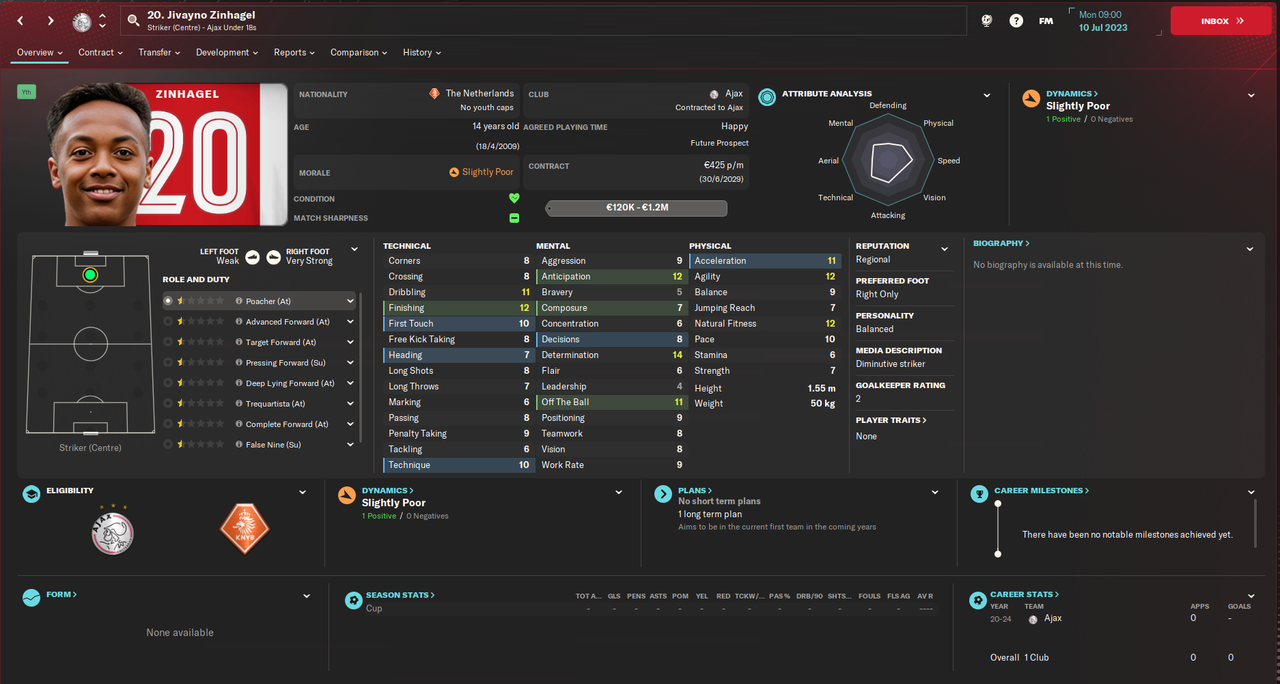The height and width of the screenshot is (684, 1280).
Task: Expand the Poacher role duty dropdown
Action: (x=350, y=301)
